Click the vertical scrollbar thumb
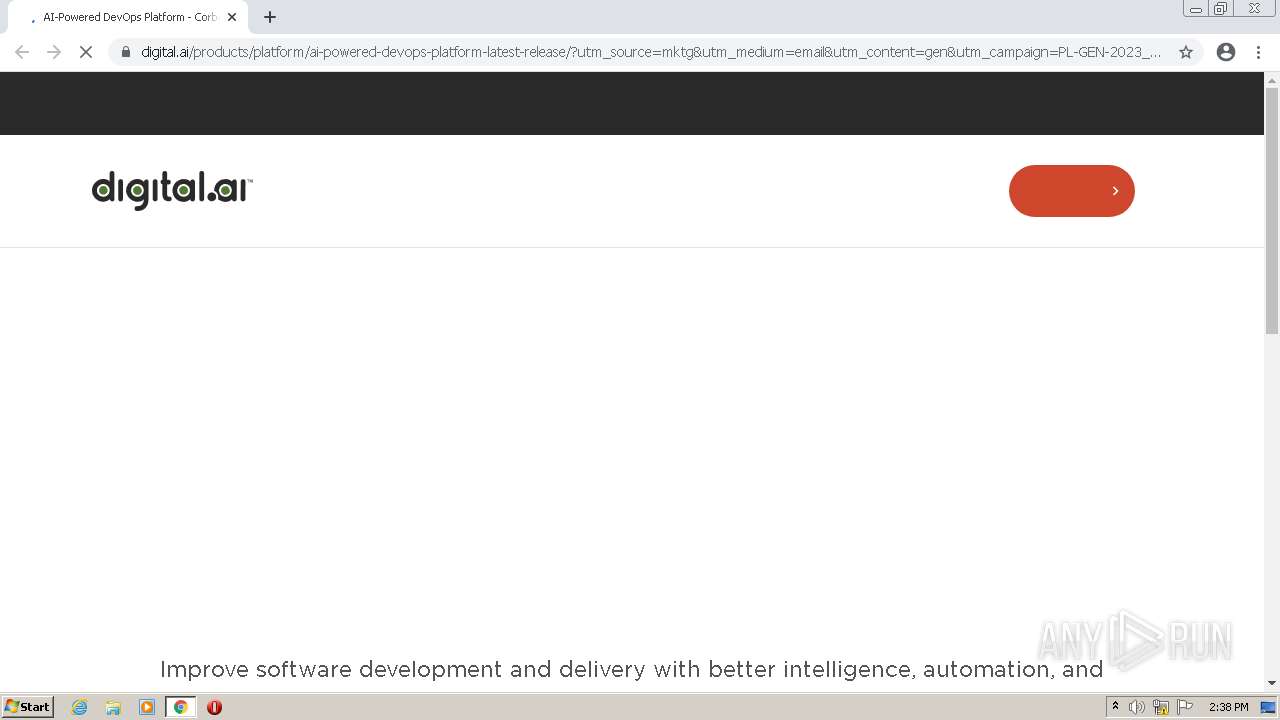Viewport: 1280px width, 720px height. click(x=1272, y=210)
